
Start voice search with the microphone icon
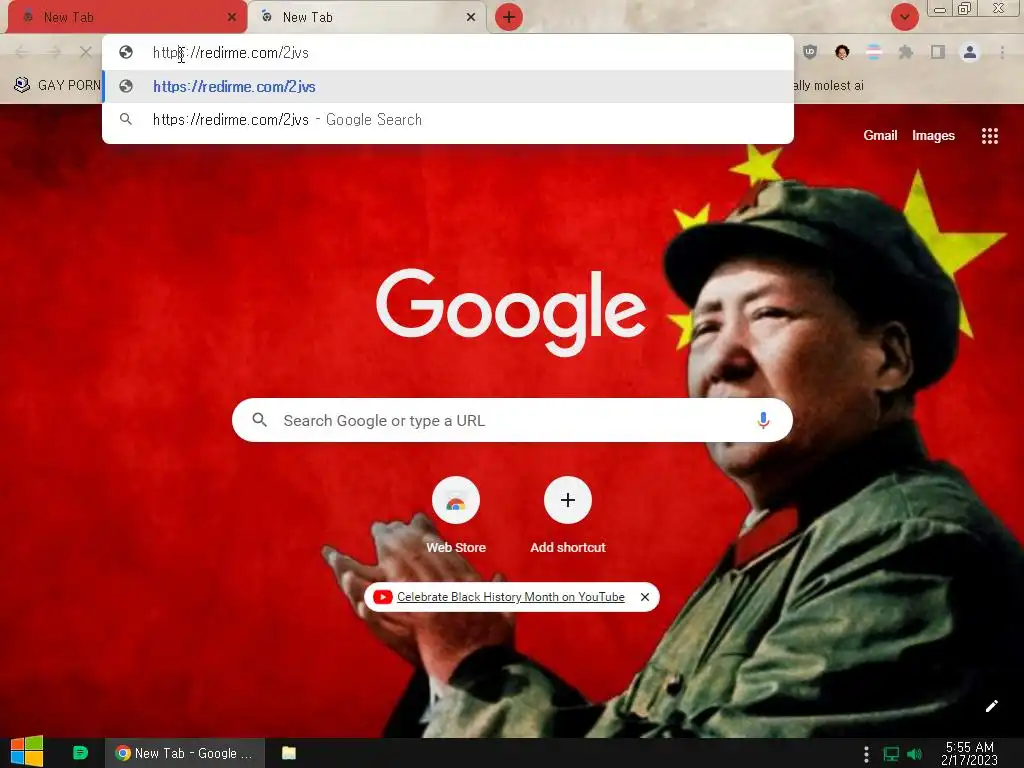[763, 420]
